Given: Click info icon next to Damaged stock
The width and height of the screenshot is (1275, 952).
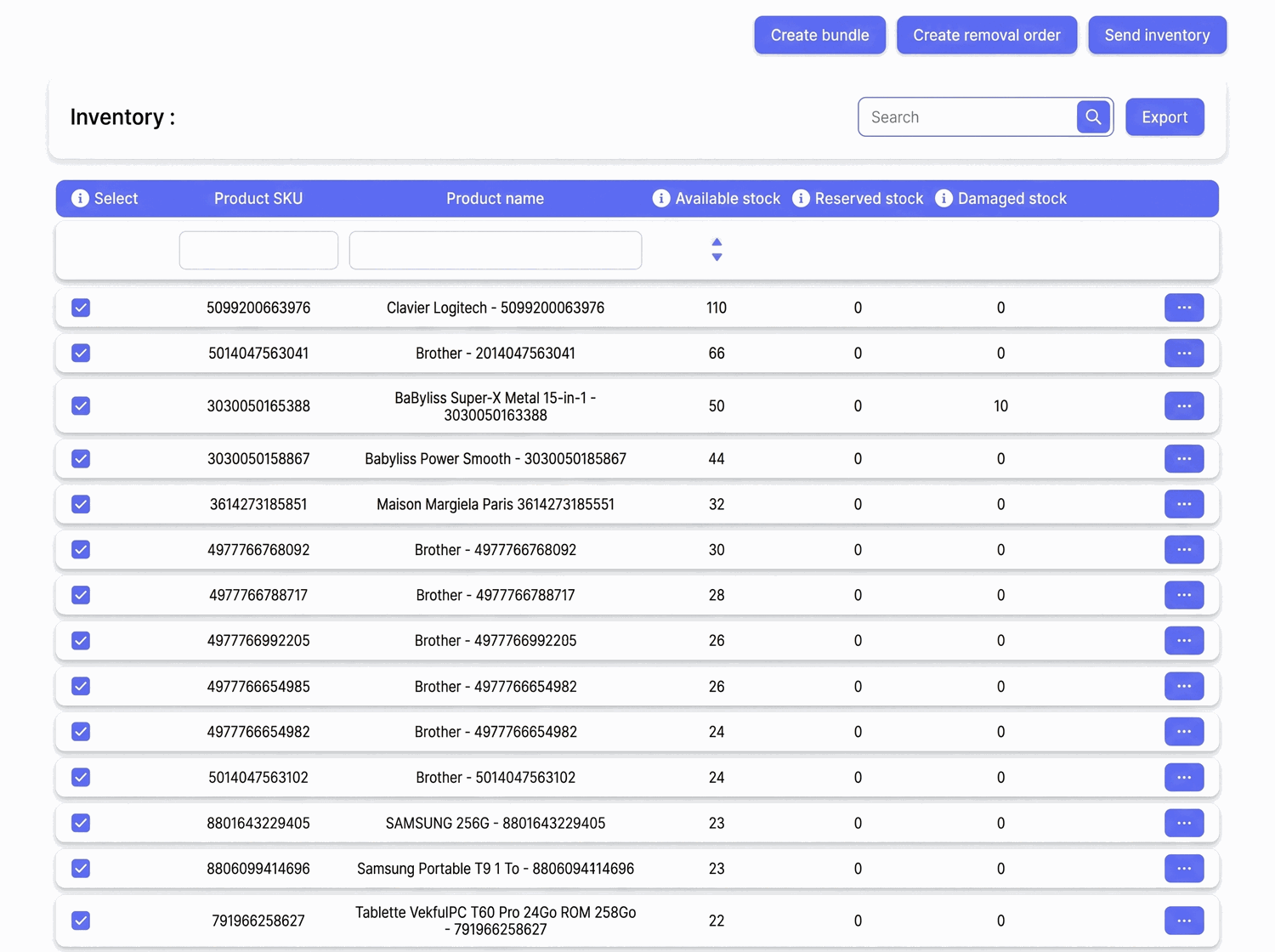Looking at the screenshot, I should point(943,198).
